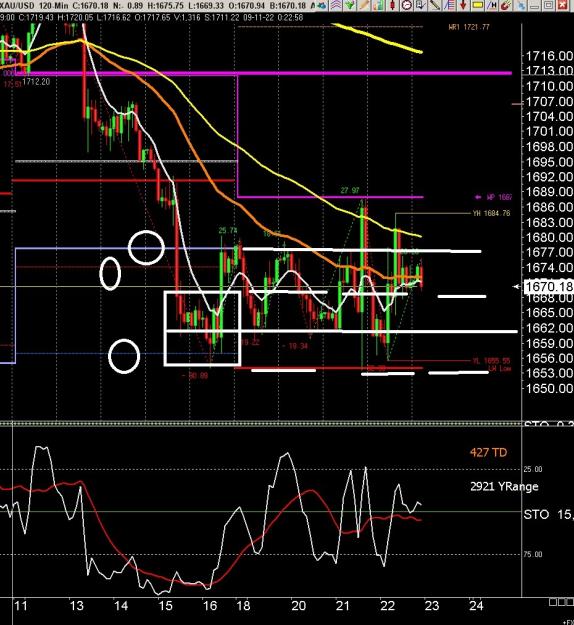The image size is (574, 625).
Task: Select the yellow rectangle drawing tool
Action: [478, 5]
